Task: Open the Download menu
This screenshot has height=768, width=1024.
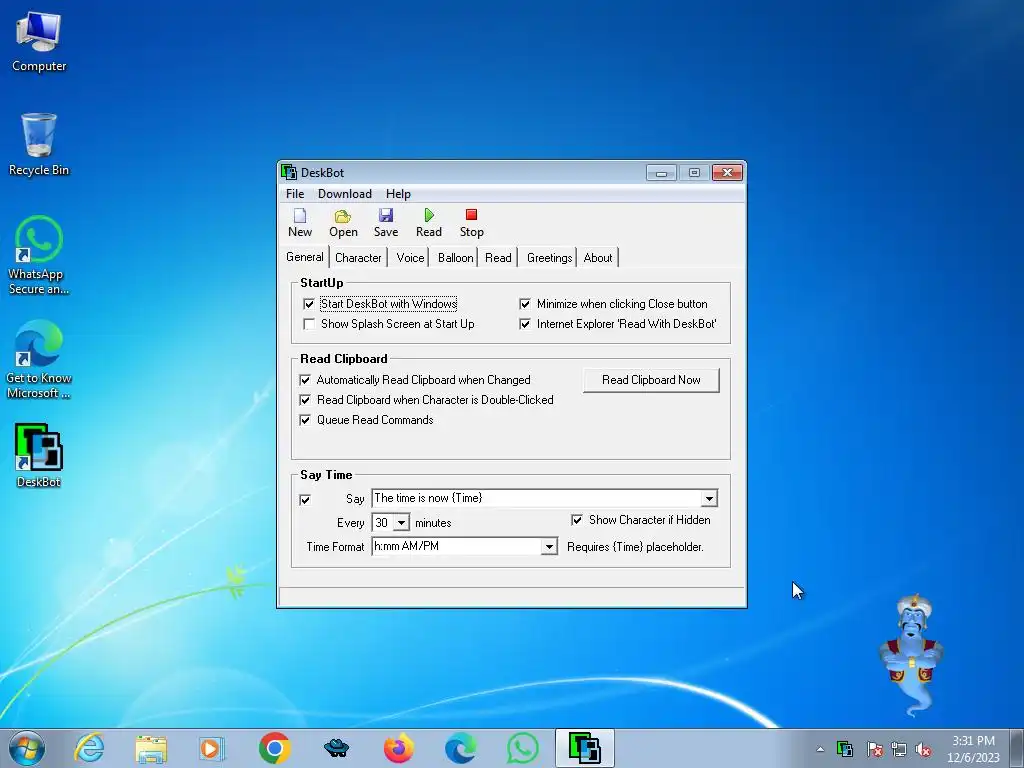Action: pos(345,194)
